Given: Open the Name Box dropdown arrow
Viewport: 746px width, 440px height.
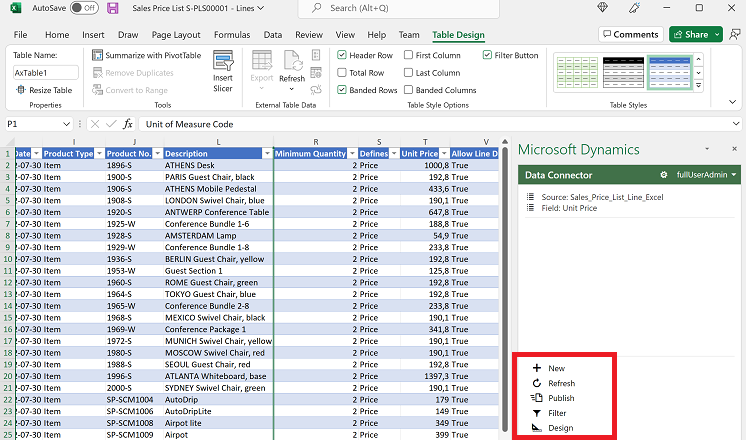Looking at the screenshot, I should [66, 124].
